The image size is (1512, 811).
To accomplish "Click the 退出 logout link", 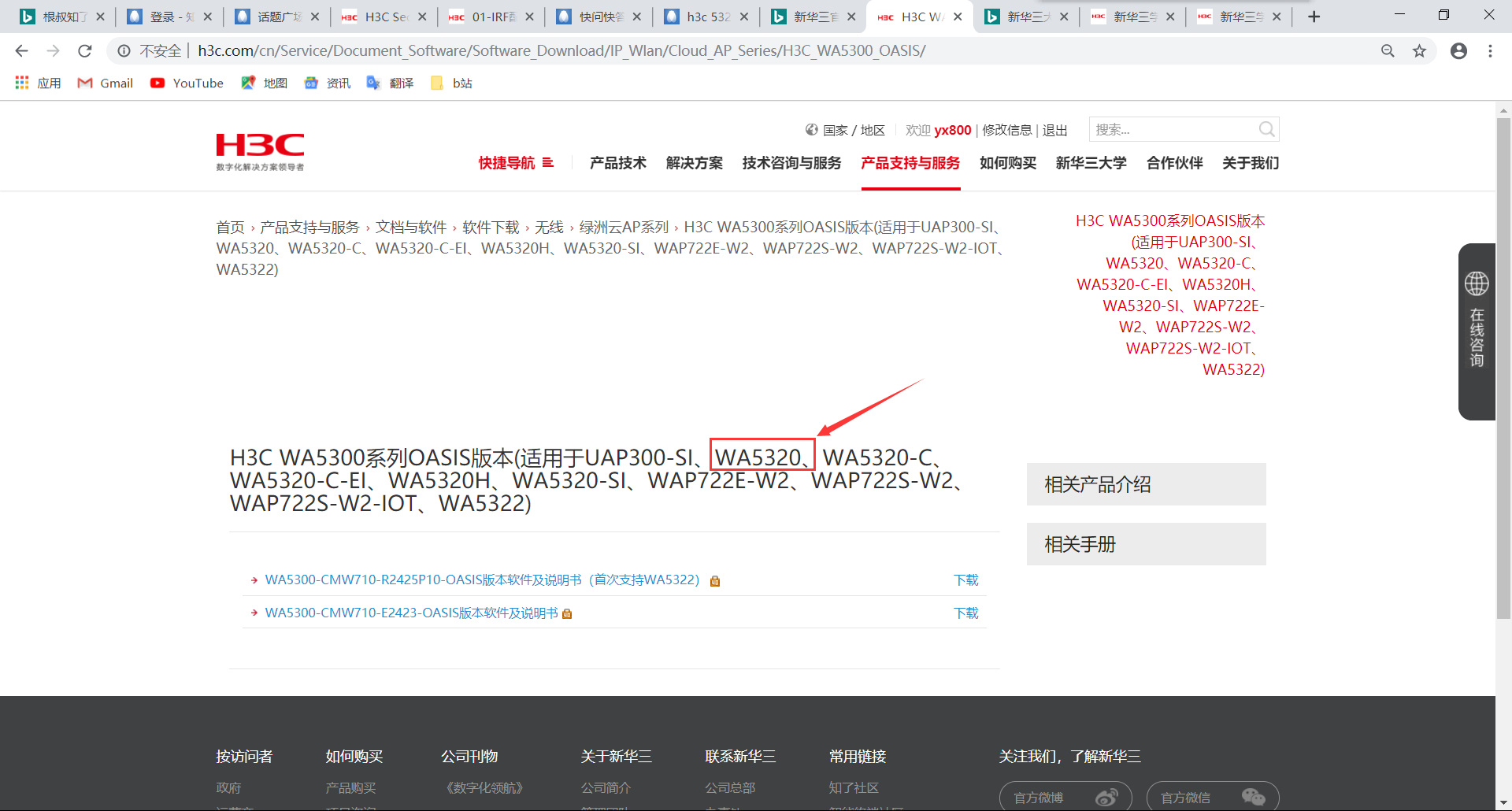I will coord(1055,130).
